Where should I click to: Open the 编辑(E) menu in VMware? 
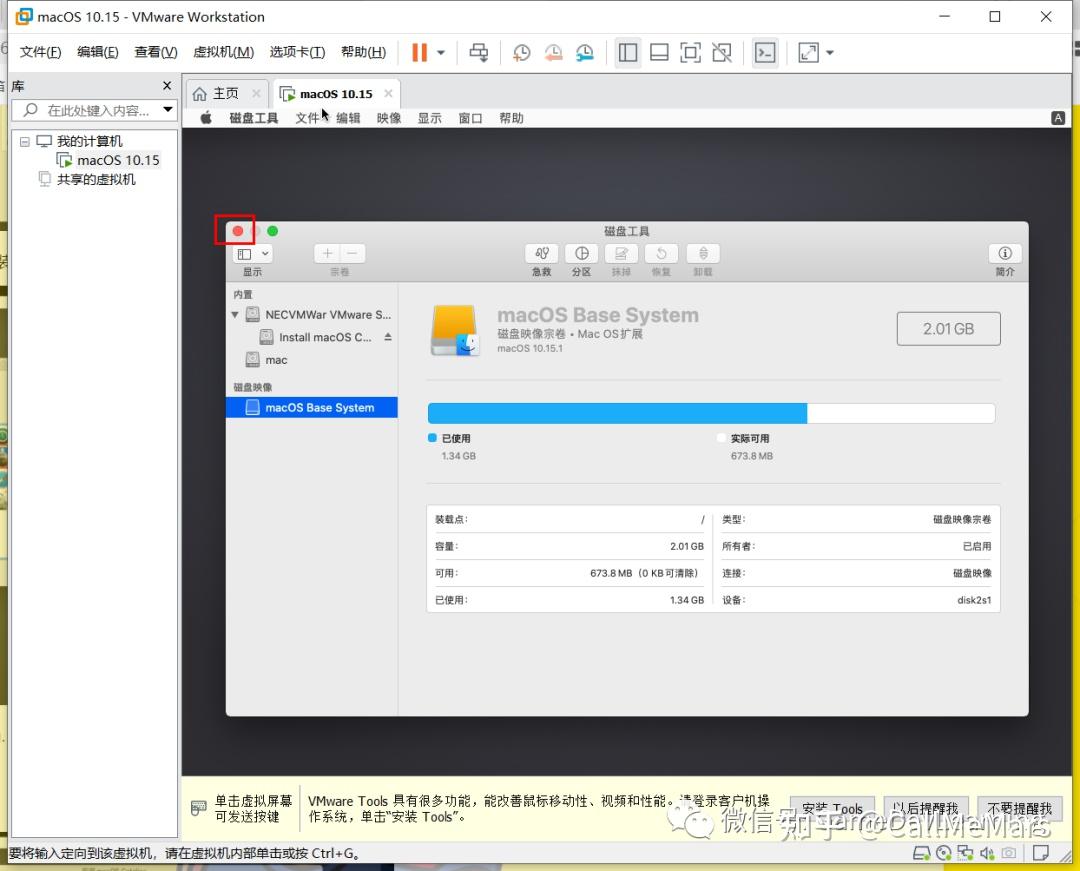(97, 52)
